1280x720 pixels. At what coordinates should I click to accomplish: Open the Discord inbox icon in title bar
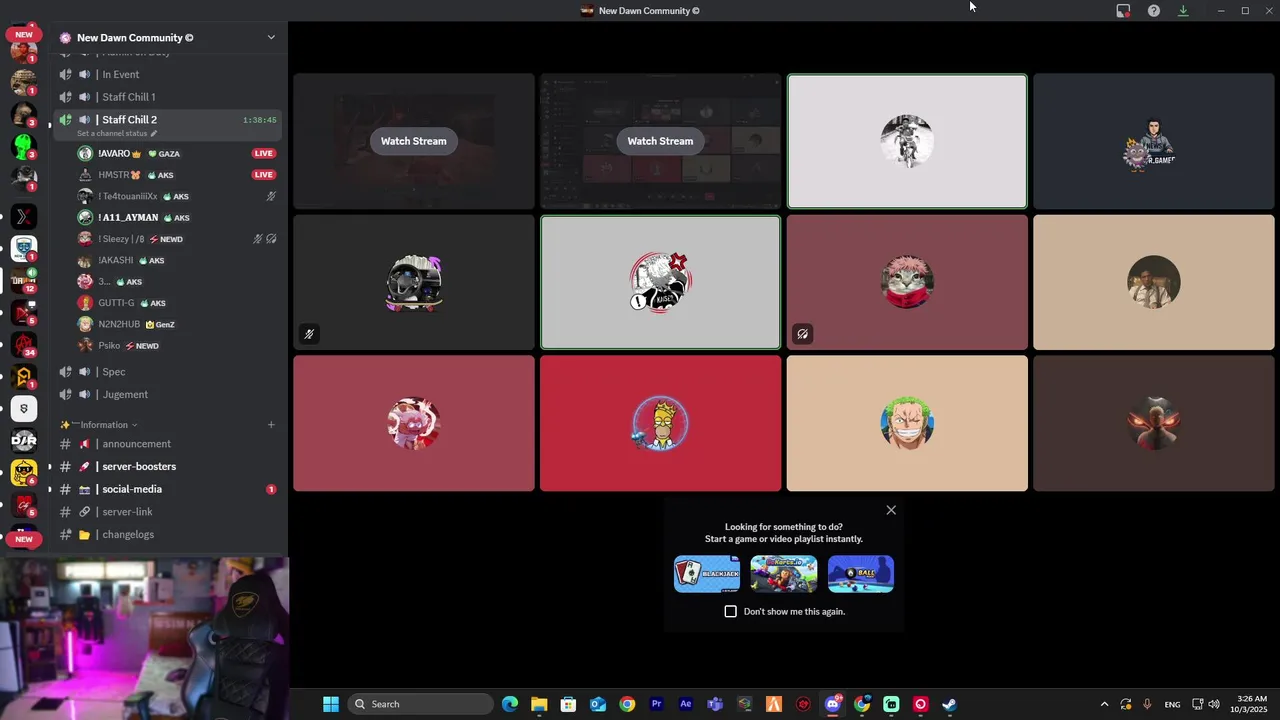click(1123, 11)
